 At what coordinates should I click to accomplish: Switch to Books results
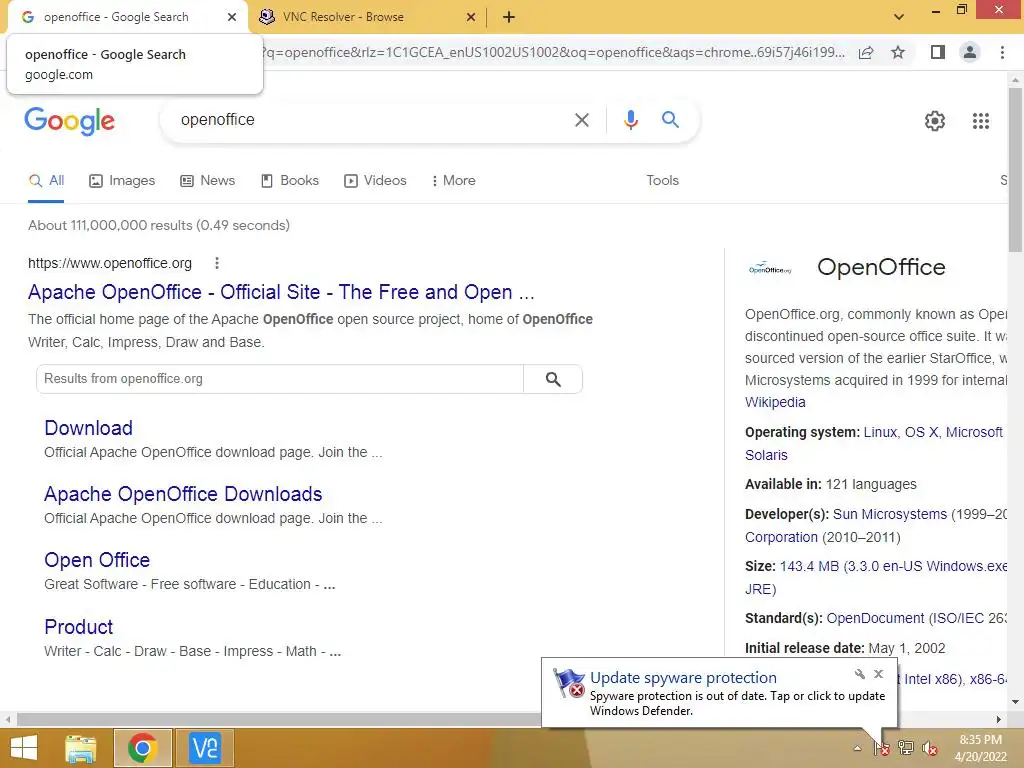pos(289,181)
